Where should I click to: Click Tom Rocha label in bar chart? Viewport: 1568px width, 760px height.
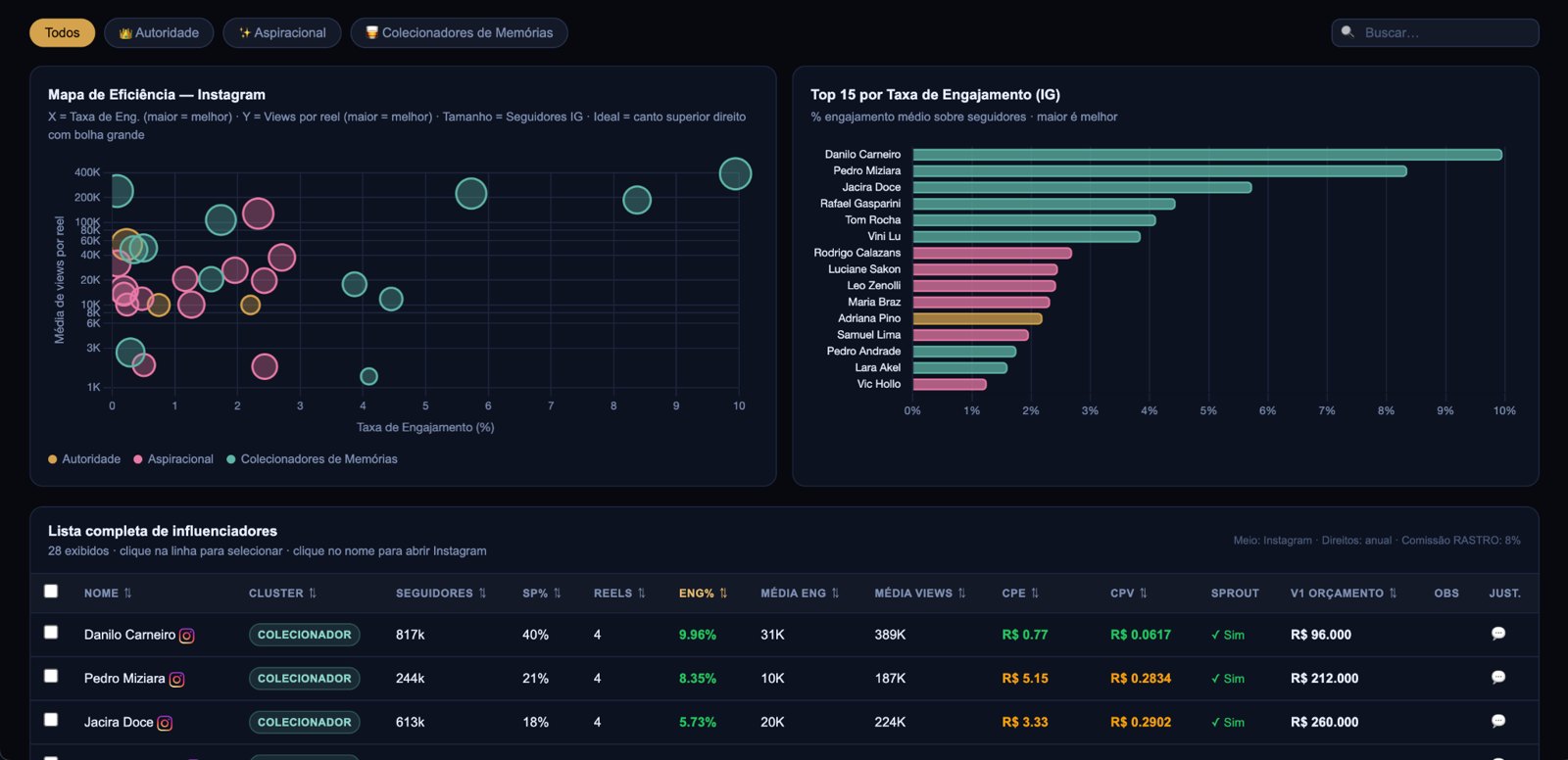pos(872,220)
